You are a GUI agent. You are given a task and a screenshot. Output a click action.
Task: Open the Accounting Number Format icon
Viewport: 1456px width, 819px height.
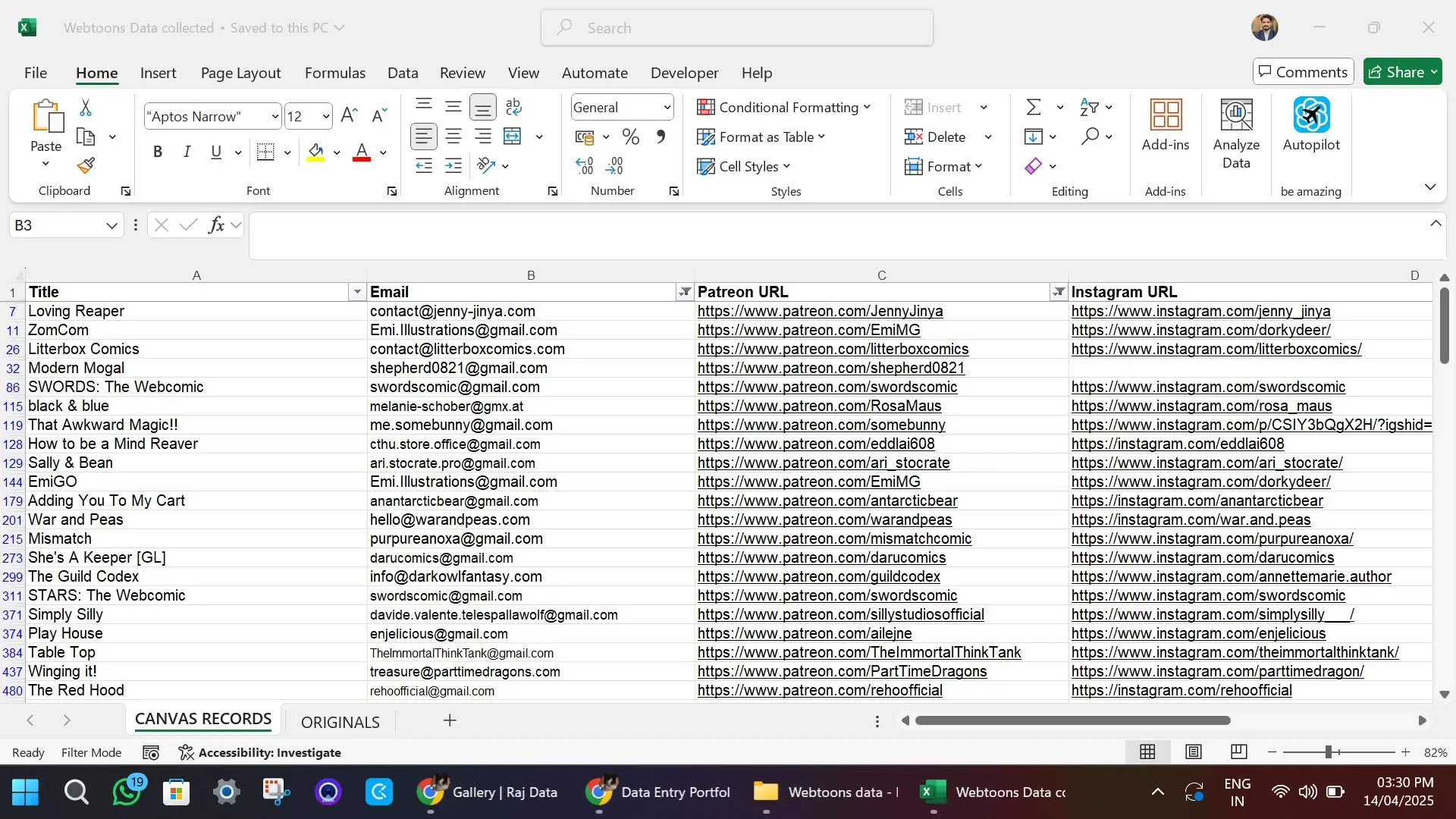pyautogui.click(x=584, y=136)
